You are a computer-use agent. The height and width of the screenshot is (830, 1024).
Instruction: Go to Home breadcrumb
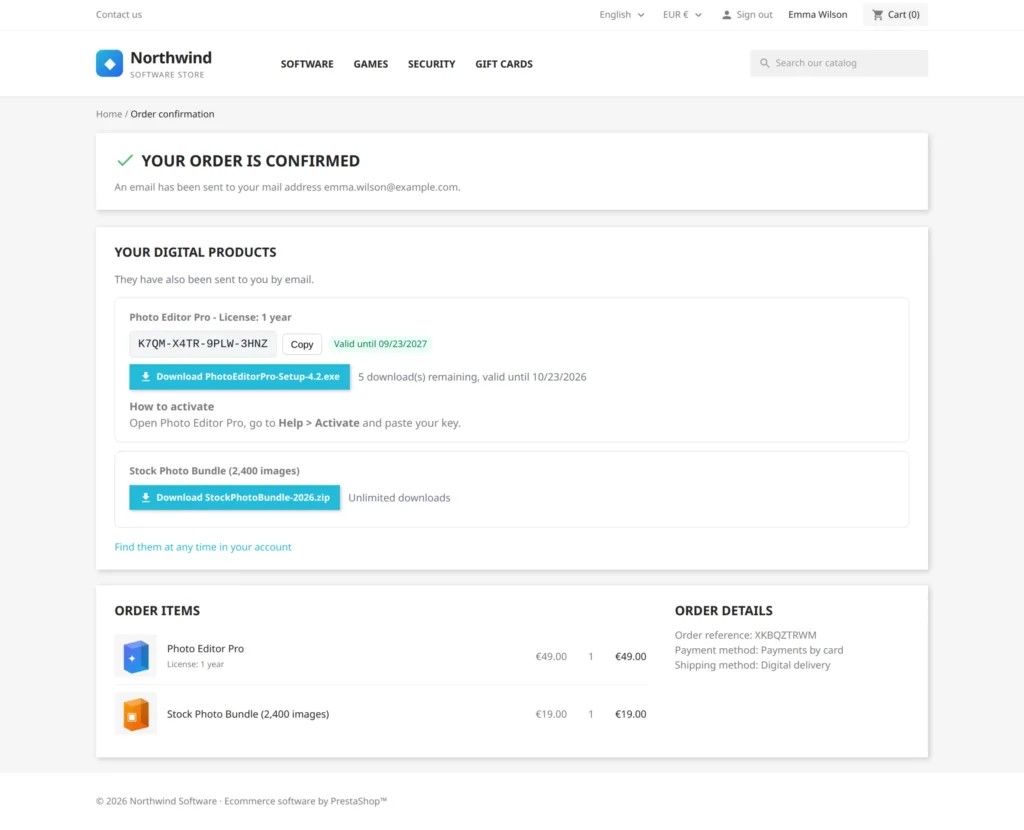pos(109,114)
